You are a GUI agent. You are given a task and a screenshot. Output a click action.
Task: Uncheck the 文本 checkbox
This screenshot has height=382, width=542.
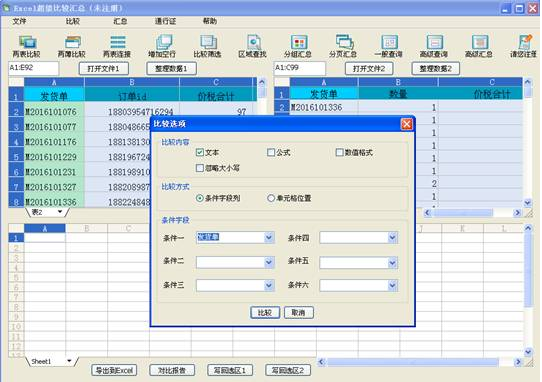click(199, 152)
